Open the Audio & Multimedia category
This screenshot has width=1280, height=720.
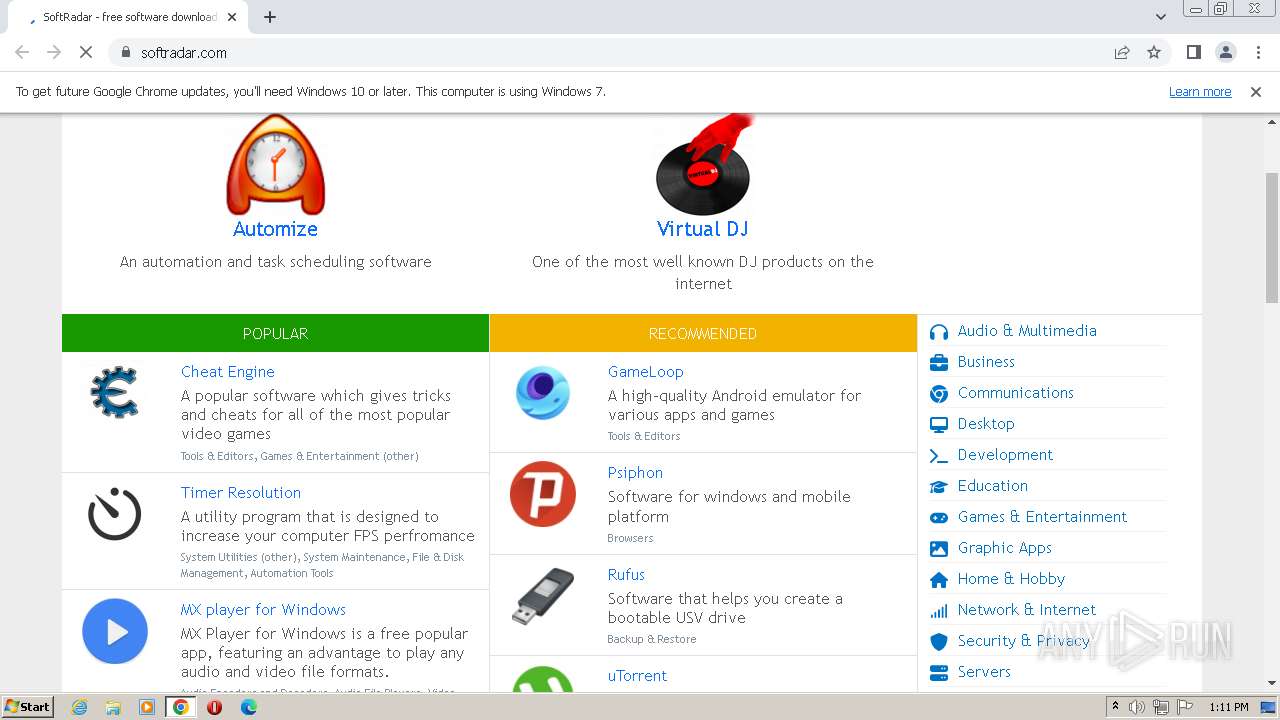pyautogui.click(x=1027, y=330)
